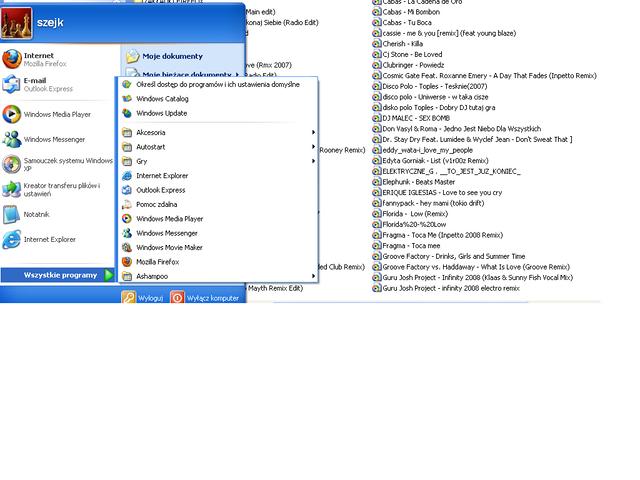Click the Pomoc zdalna icon
This screenshot has height=480, width=640.
coord(127,204)
